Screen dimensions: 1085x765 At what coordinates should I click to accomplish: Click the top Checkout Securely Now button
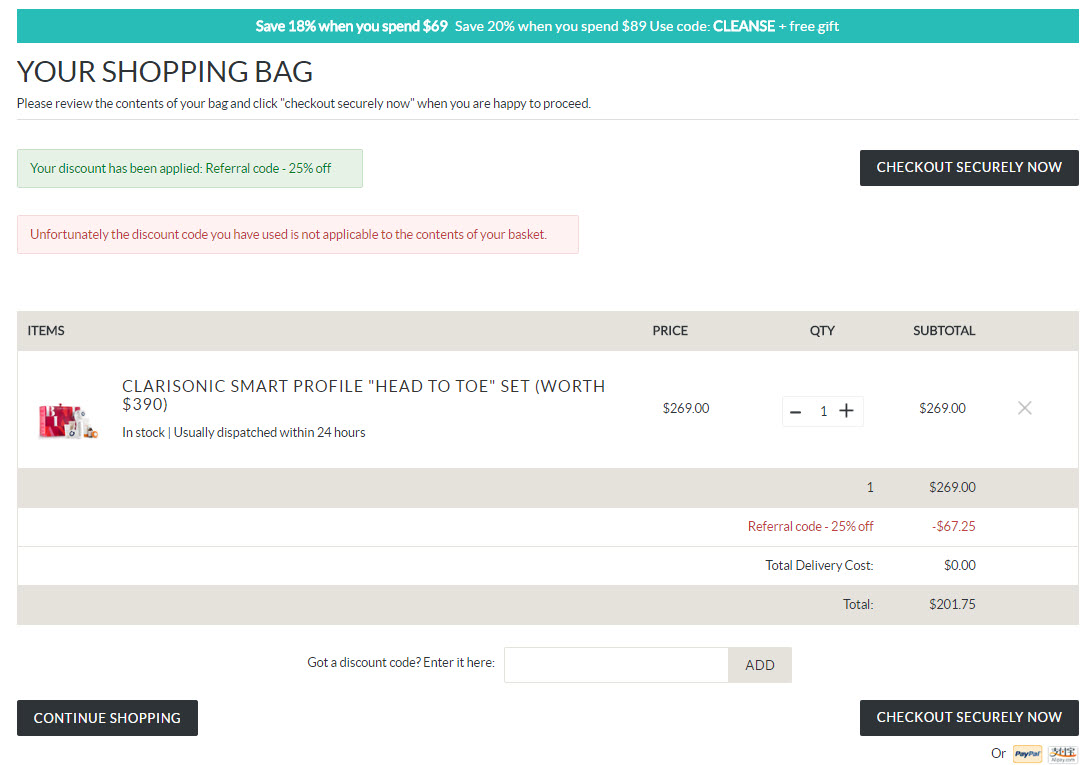coord(969,167)
